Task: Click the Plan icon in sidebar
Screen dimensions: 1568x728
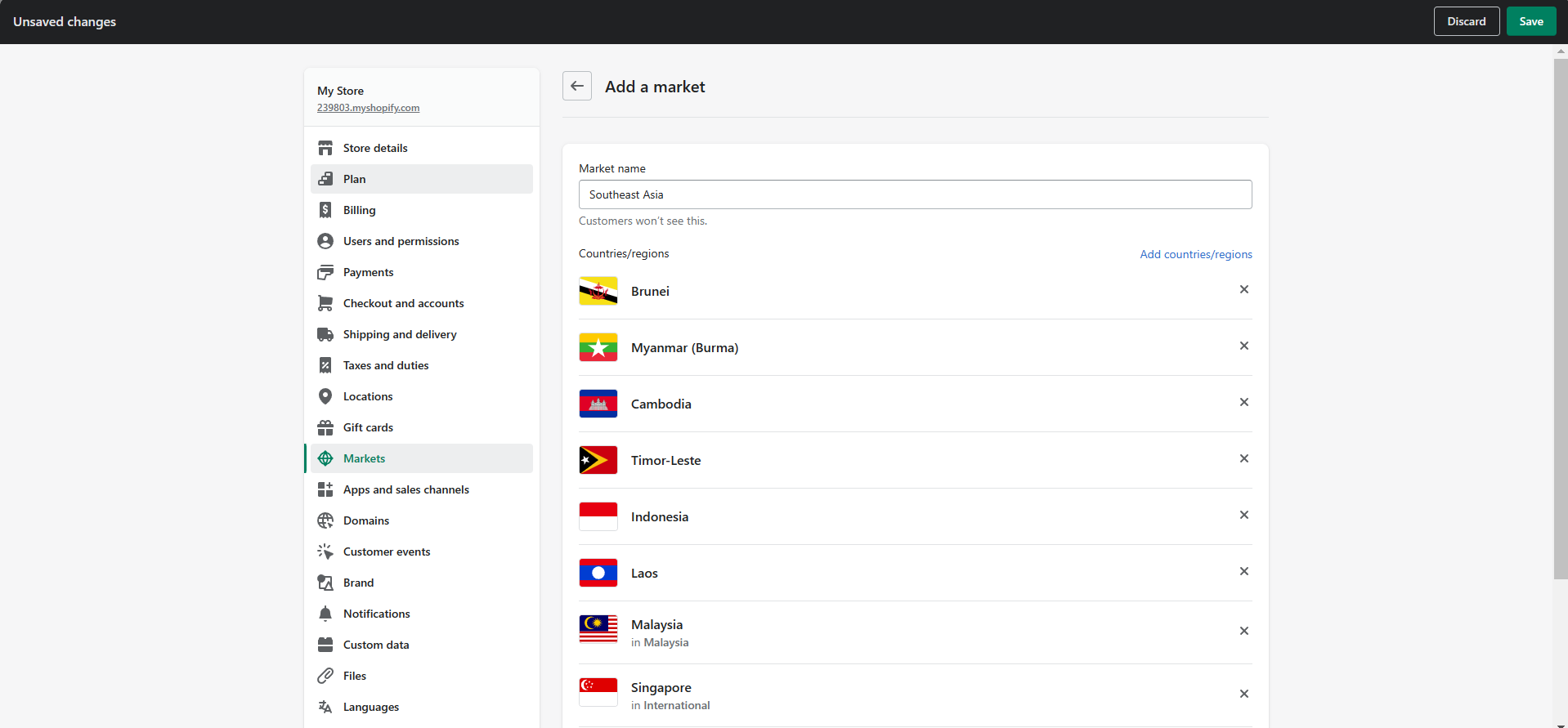Action: [x=325, y=179]
